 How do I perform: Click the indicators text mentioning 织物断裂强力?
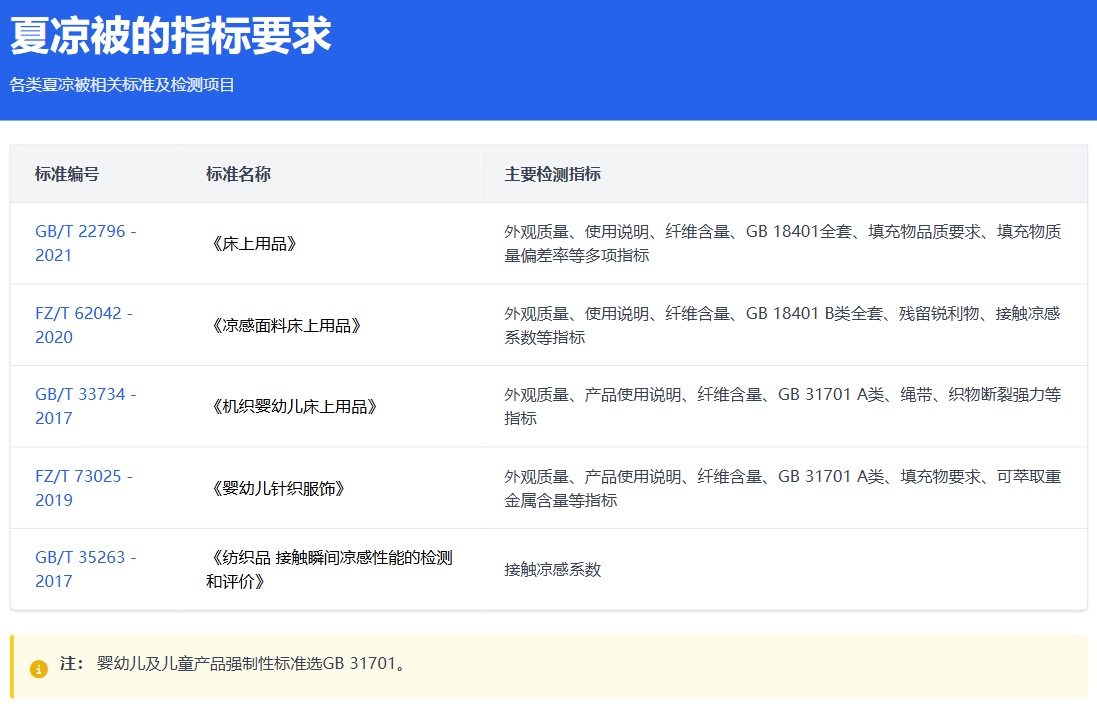tap(782, 406)
